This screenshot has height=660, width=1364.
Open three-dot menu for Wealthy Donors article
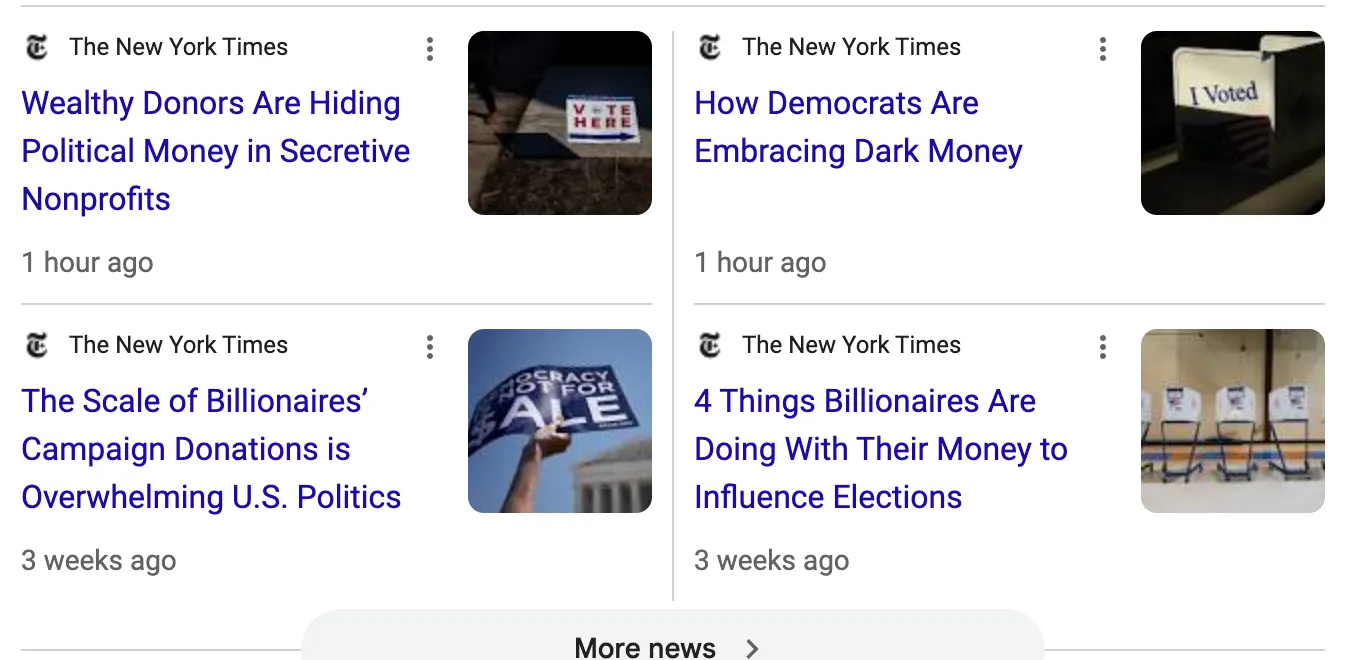click(x=430, y=48)
